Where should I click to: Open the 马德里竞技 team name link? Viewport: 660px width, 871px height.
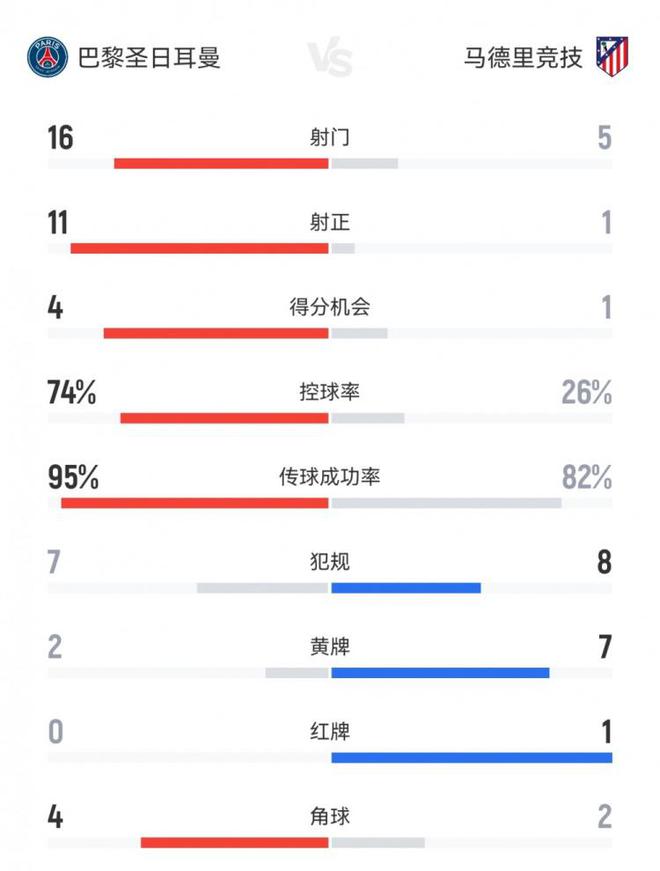[x=522, y=58]
